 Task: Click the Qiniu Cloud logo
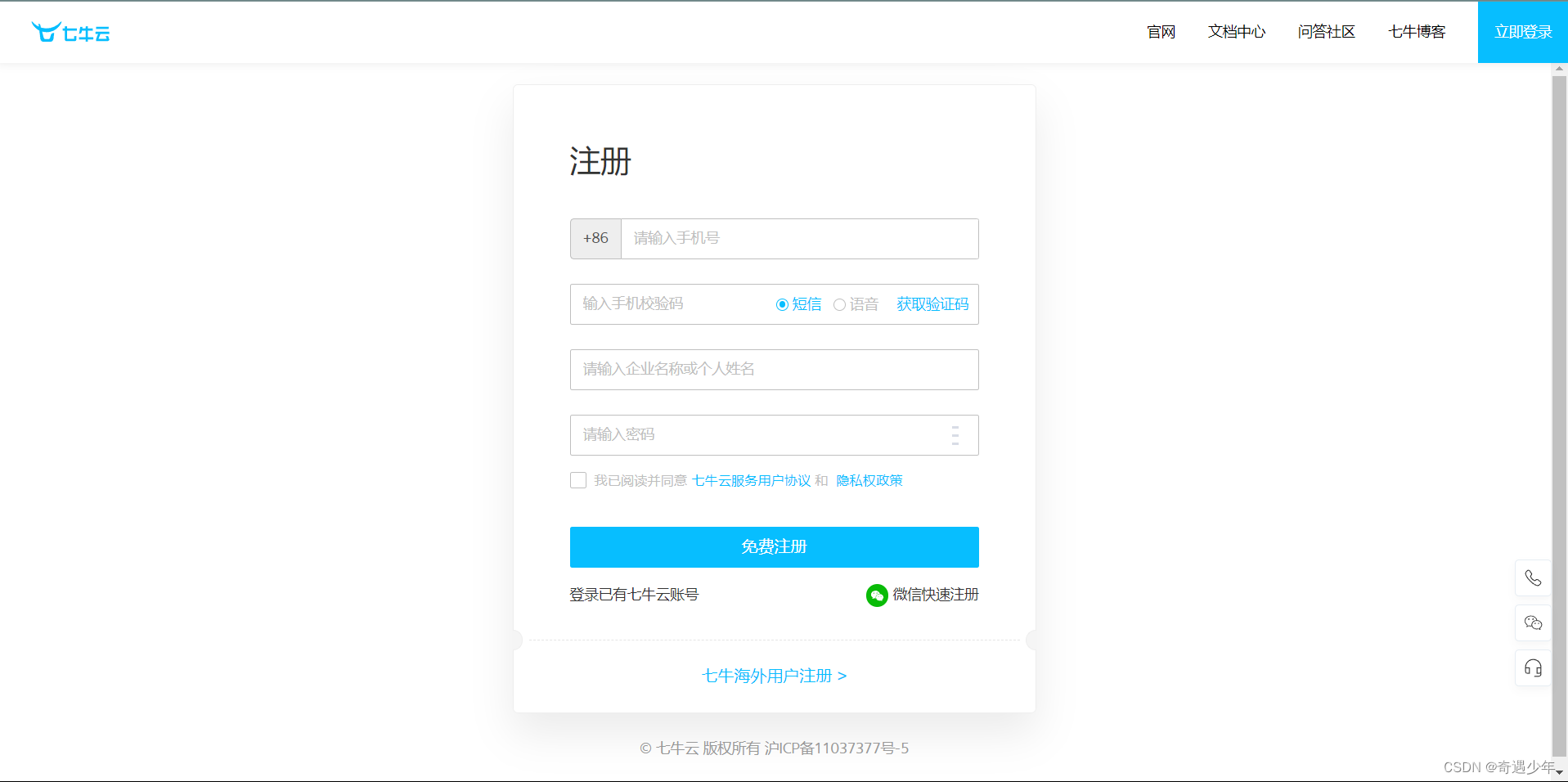tap(70, 32)
